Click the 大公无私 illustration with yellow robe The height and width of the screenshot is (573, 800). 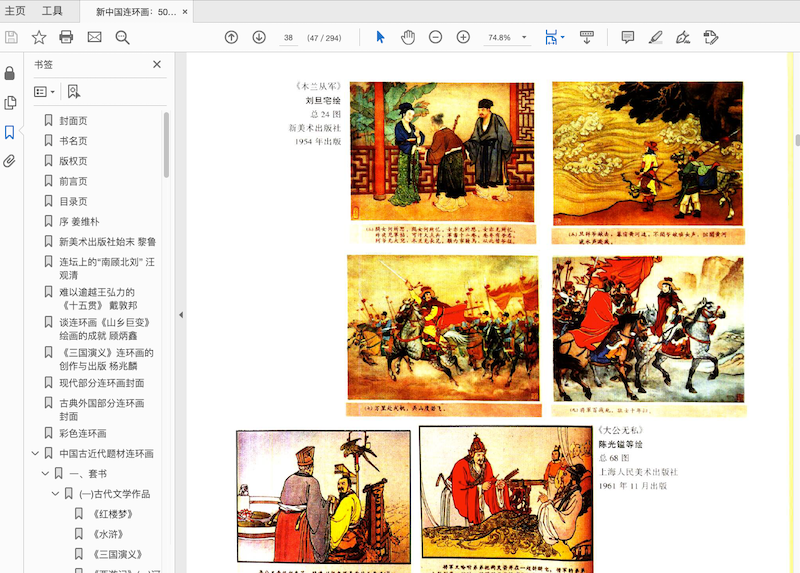[323, 496]
